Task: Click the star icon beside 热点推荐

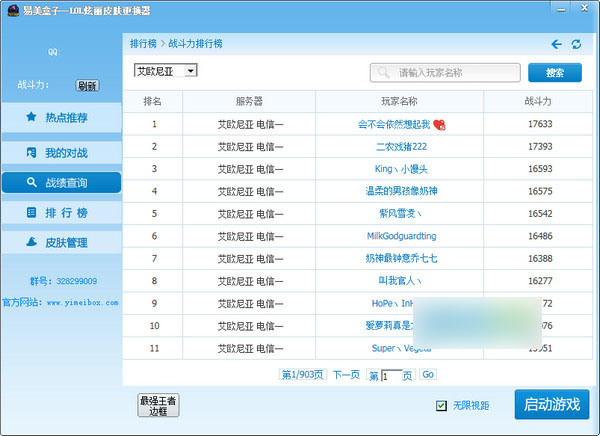Action: (x=31, y=117)
